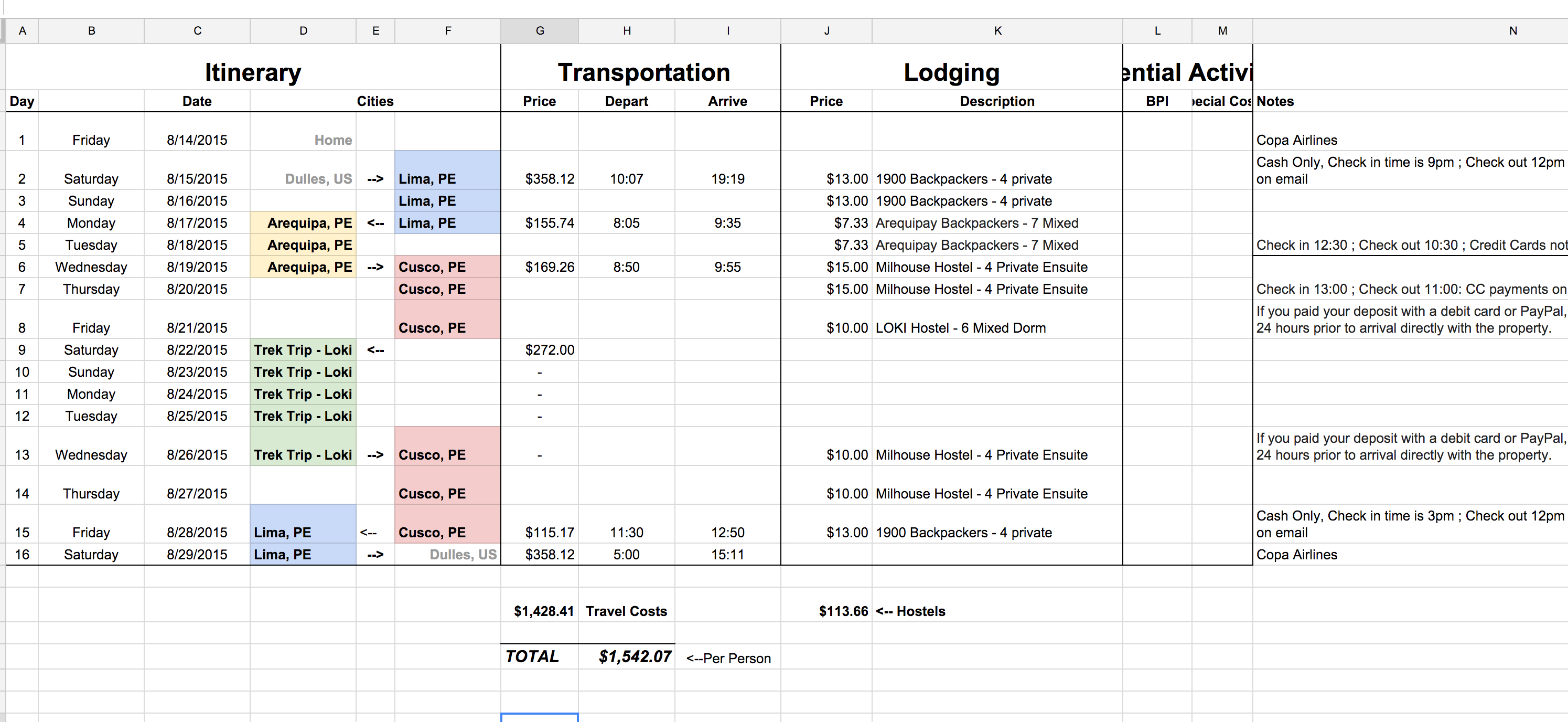Viewport: 1568px width, 722px height.
Task: Select column G header
Action: click(539, 30)
